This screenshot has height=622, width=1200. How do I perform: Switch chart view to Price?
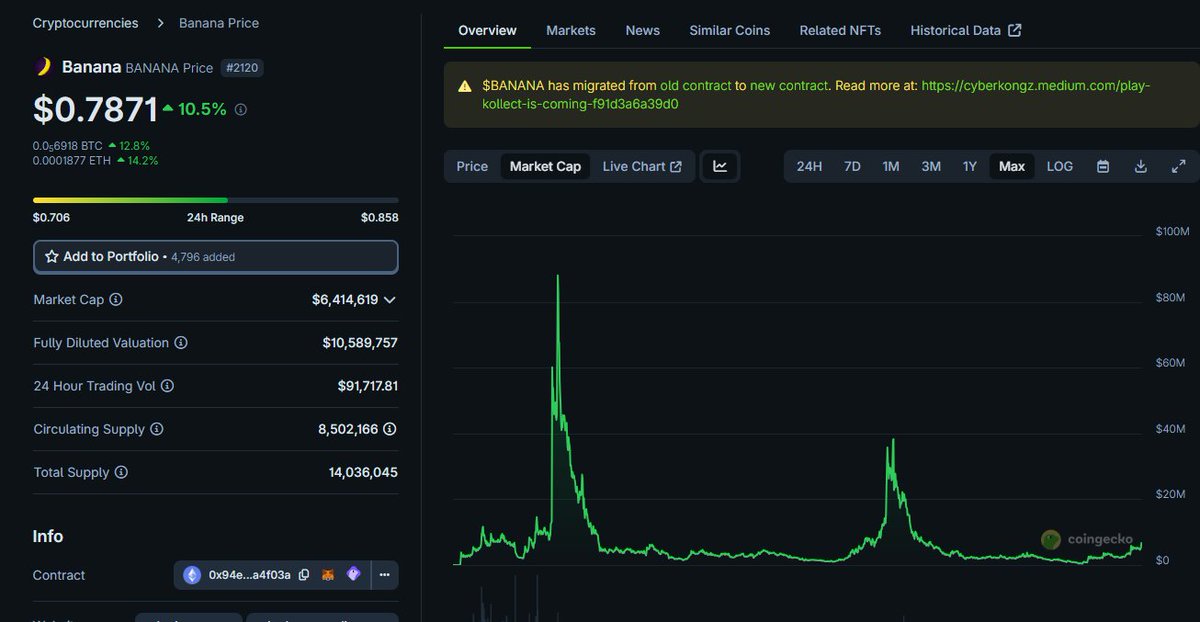point(472,166)
